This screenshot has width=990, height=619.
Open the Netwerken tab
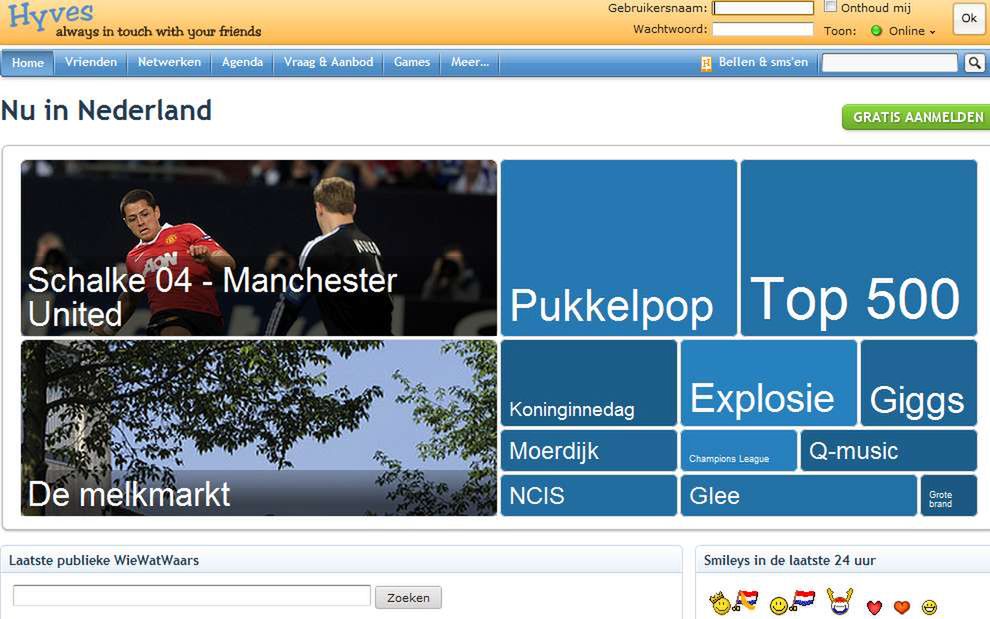pyautogui.click(x=169, y=62)
